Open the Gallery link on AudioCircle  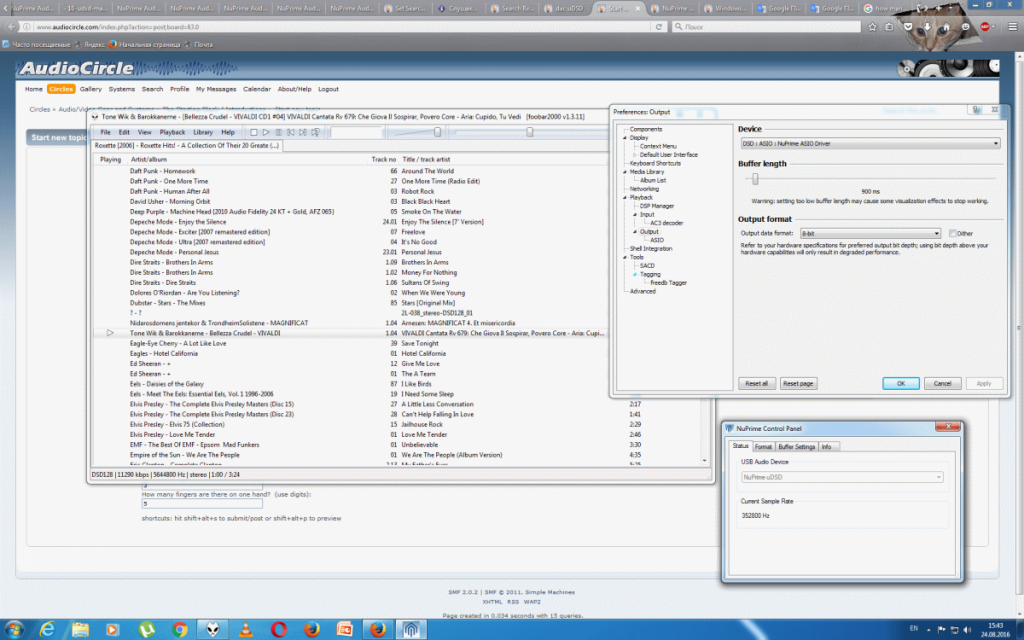coord(91,89)
